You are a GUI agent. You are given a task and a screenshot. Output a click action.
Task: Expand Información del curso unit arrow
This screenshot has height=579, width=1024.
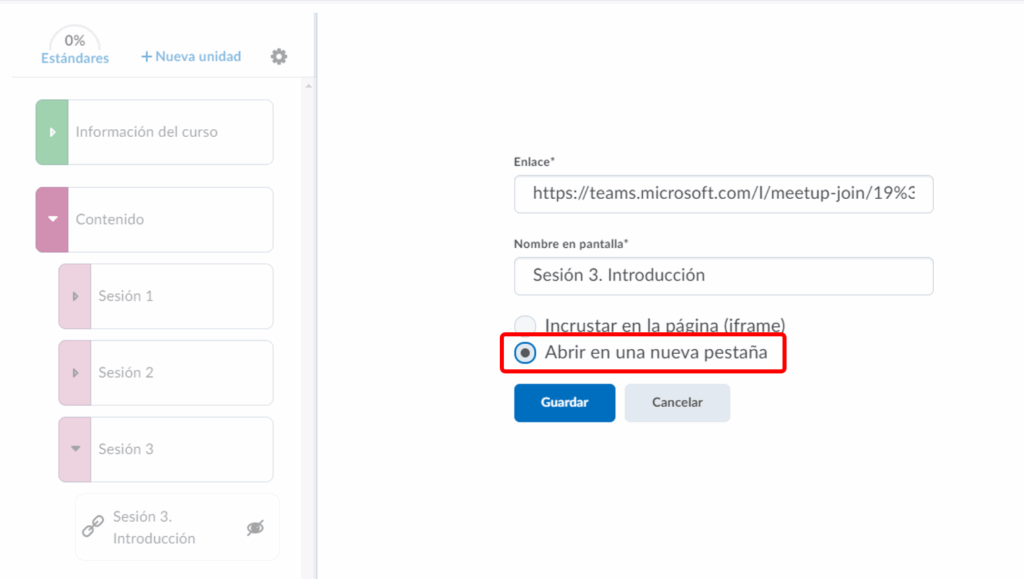[x=52, y=132]
